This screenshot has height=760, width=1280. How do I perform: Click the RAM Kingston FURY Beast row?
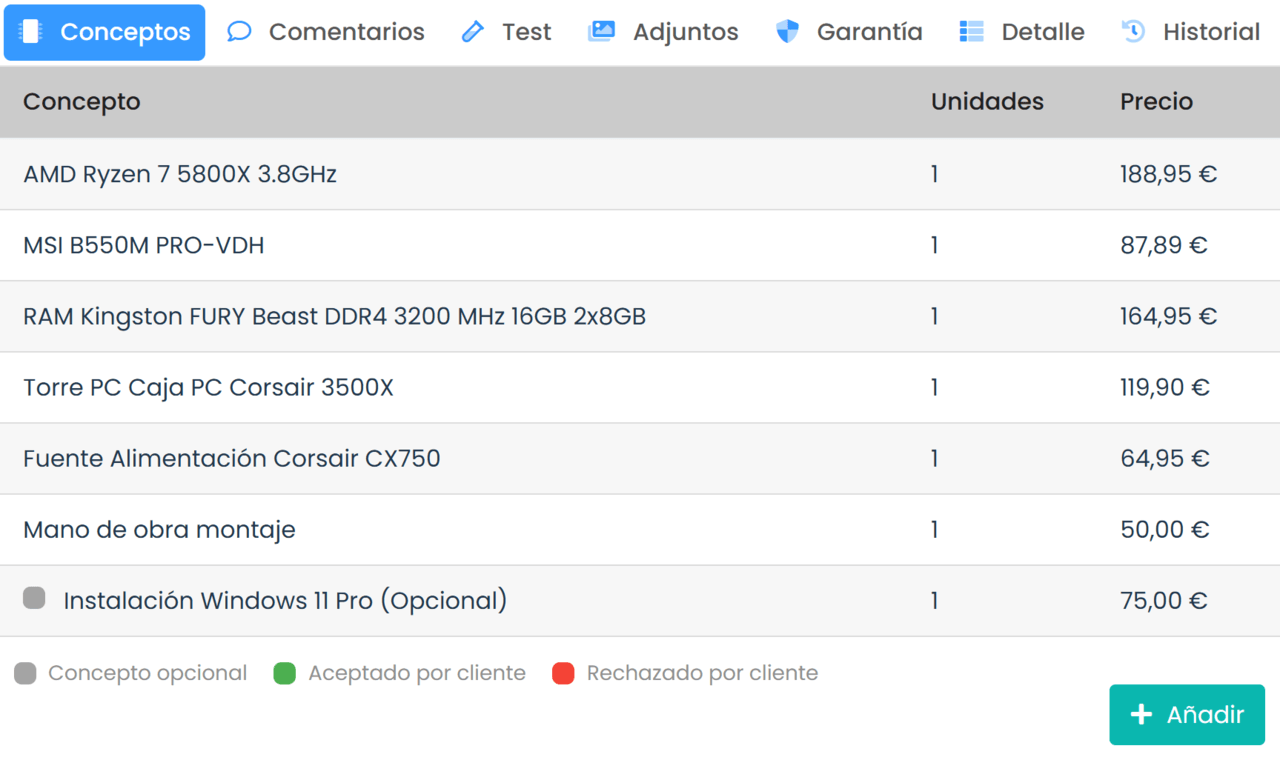click(x=334, y=316)
